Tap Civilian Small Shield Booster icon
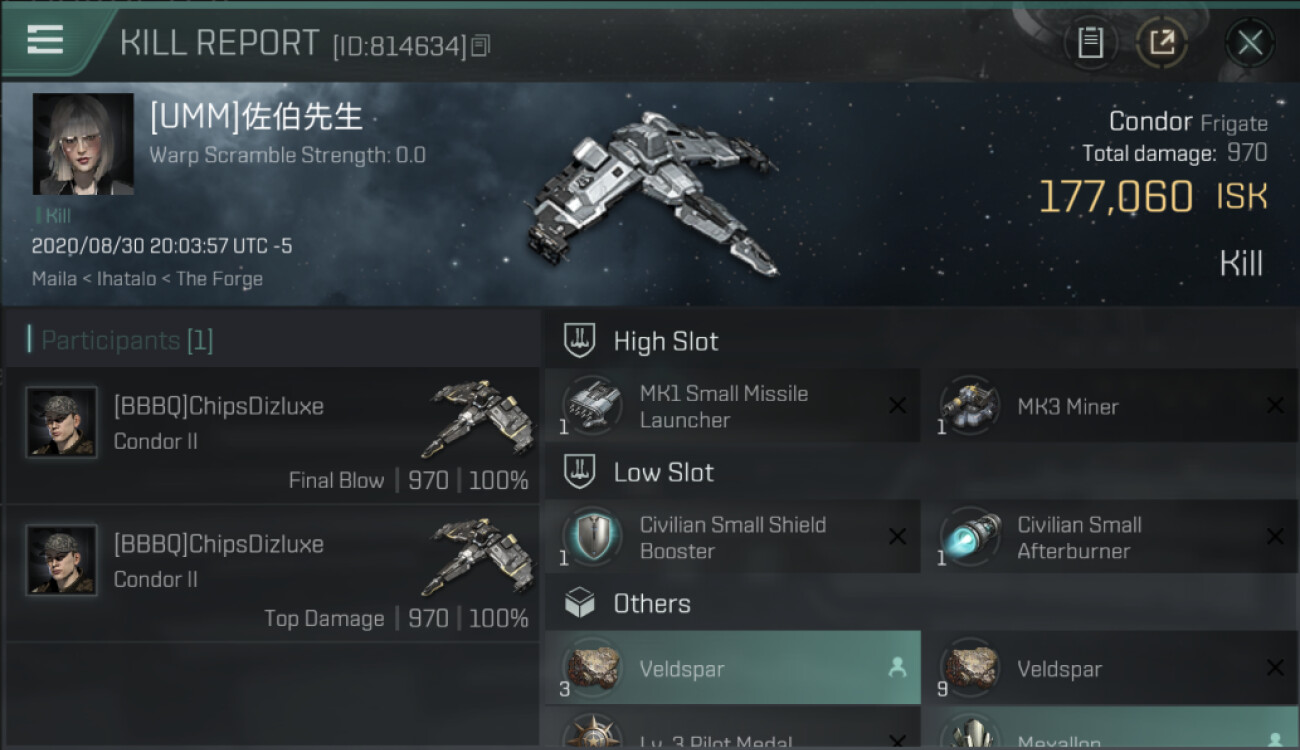This screenshot has width=1300, height=750. tap(592, 538)
